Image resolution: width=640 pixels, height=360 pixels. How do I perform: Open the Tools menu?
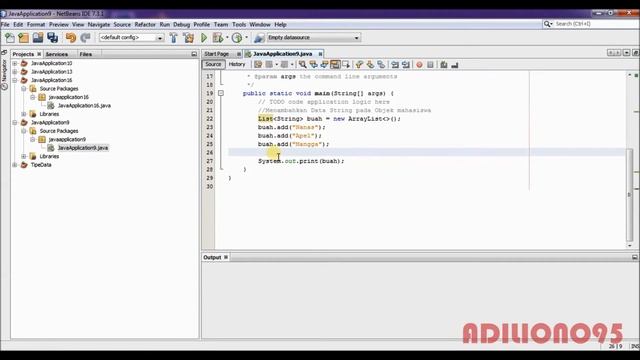coord(239,24)
